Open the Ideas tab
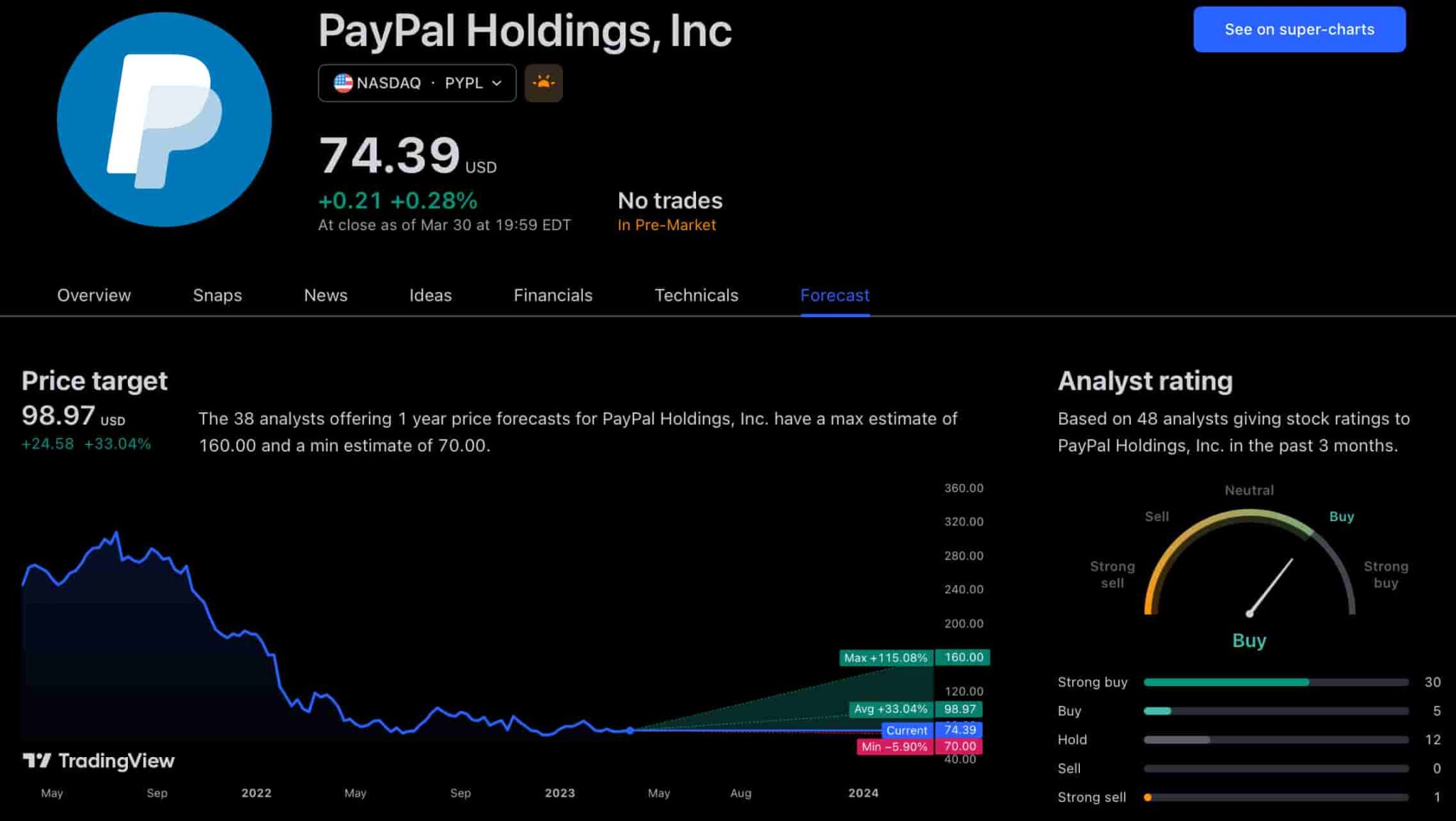Image resolution: width=1456 pixels, height=821 pixels. 430,295
